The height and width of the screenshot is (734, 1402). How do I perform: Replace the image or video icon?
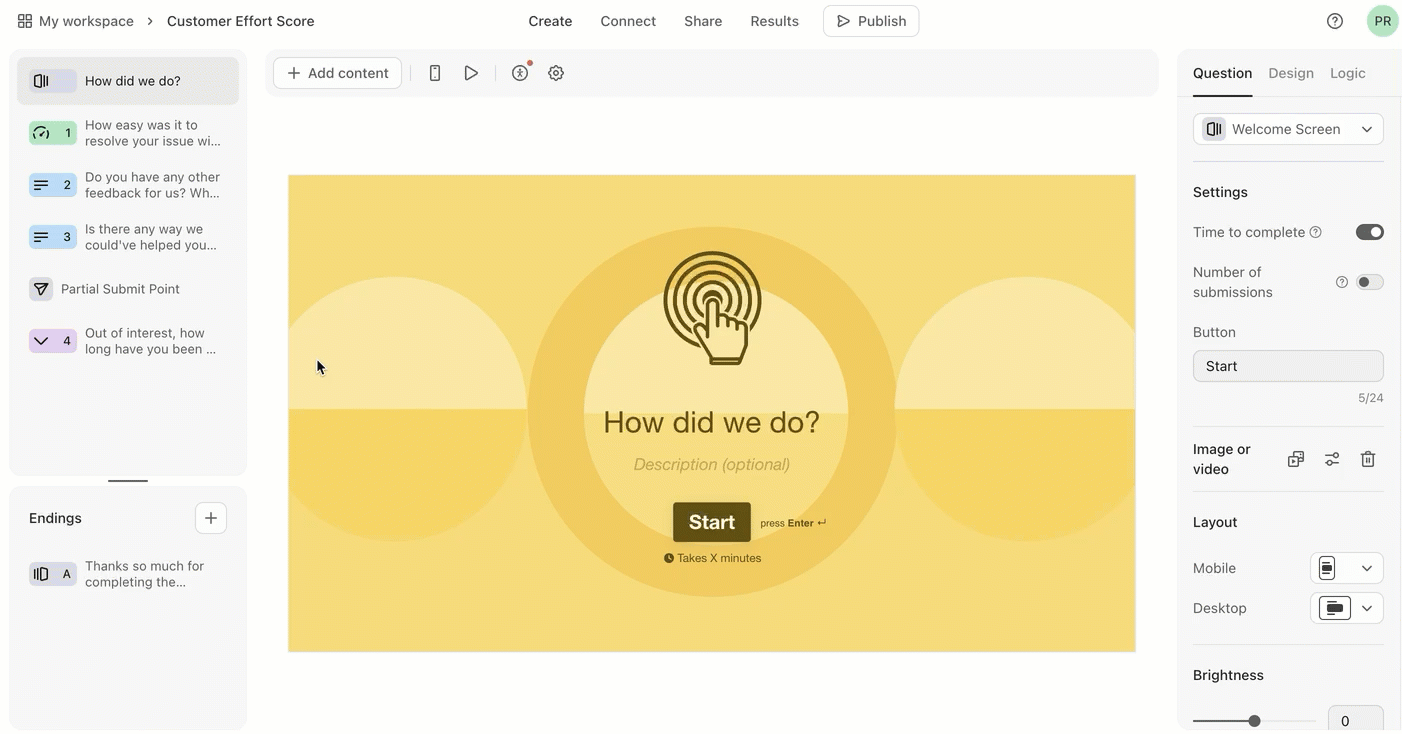[1296, 459]
